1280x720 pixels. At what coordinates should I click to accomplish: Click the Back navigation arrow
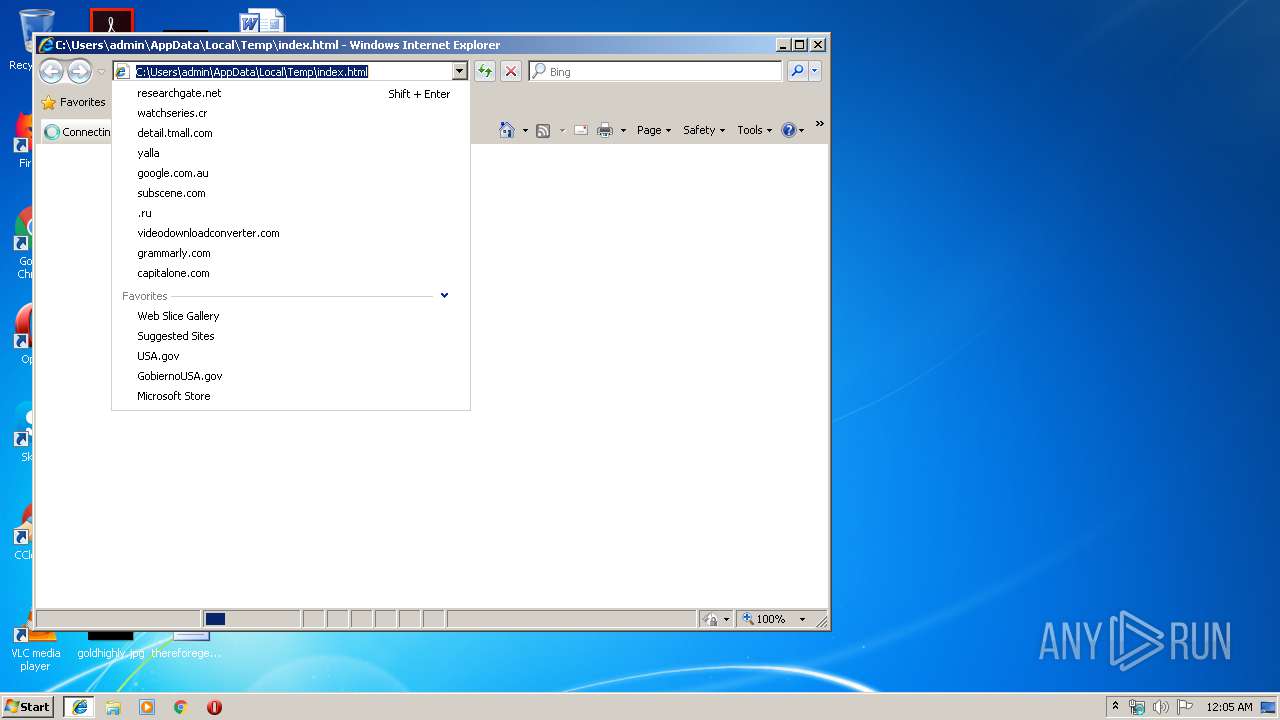pos(51,71)
